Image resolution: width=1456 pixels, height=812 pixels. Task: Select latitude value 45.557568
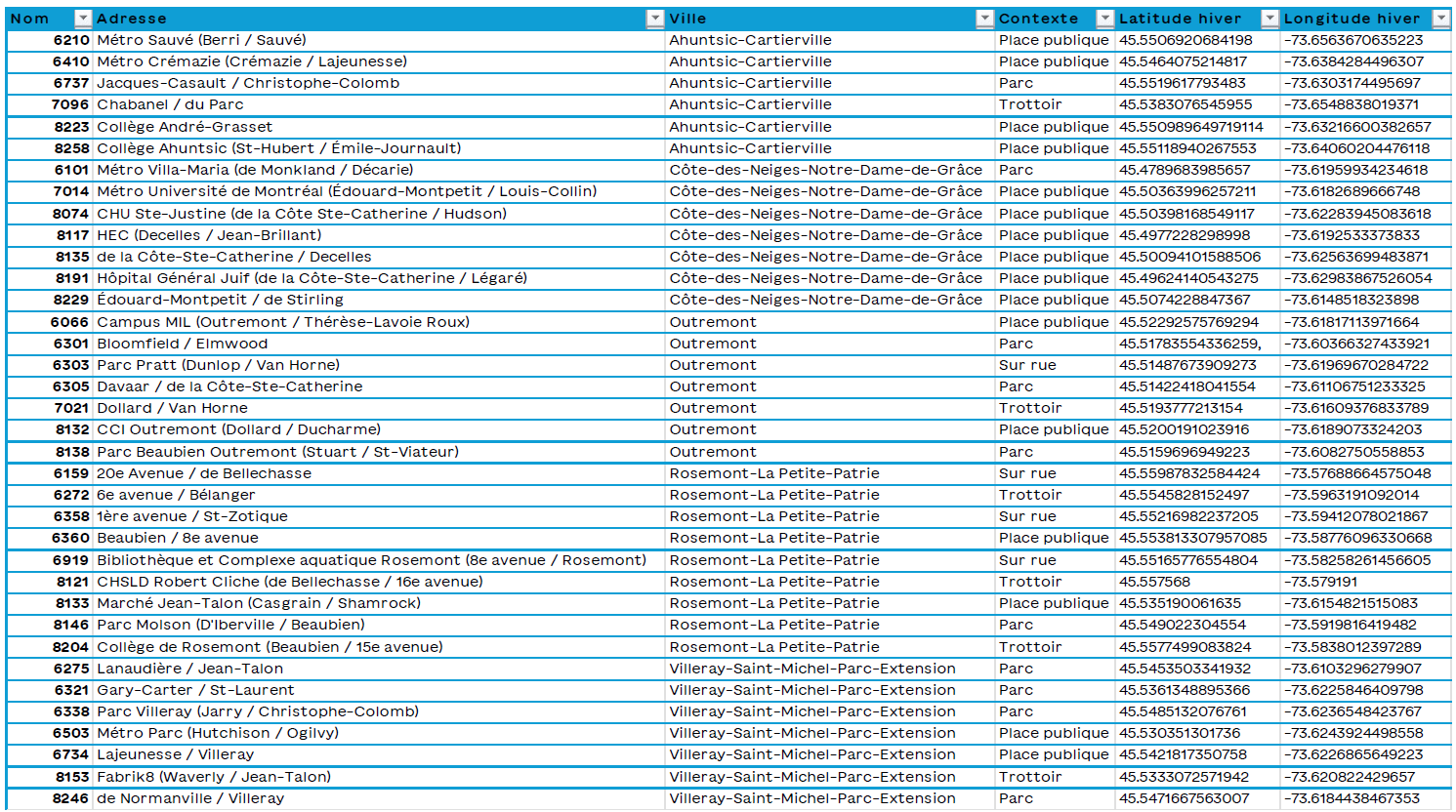(1197, 582)
